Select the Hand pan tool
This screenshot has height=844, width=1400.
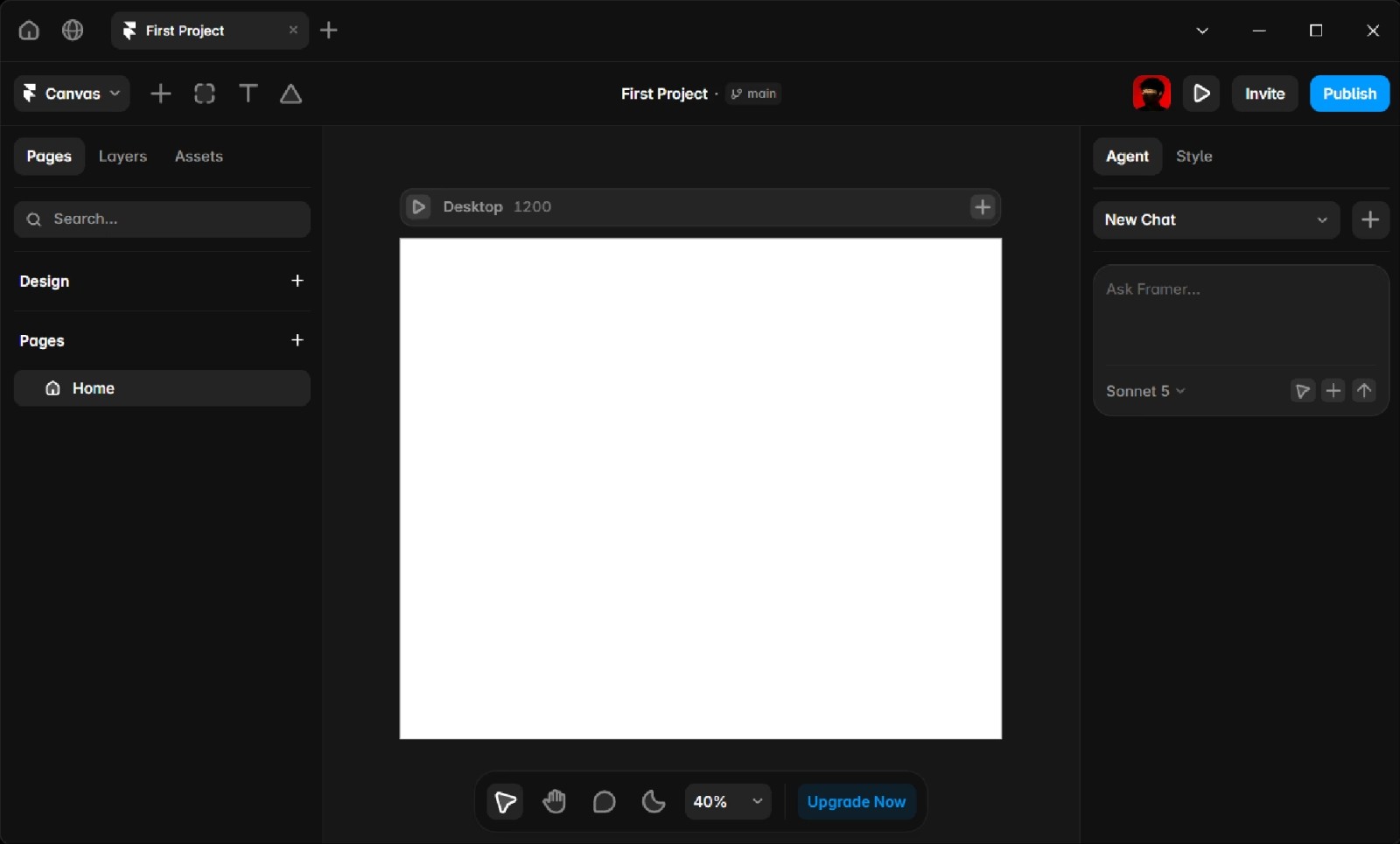tap(555, 802)
